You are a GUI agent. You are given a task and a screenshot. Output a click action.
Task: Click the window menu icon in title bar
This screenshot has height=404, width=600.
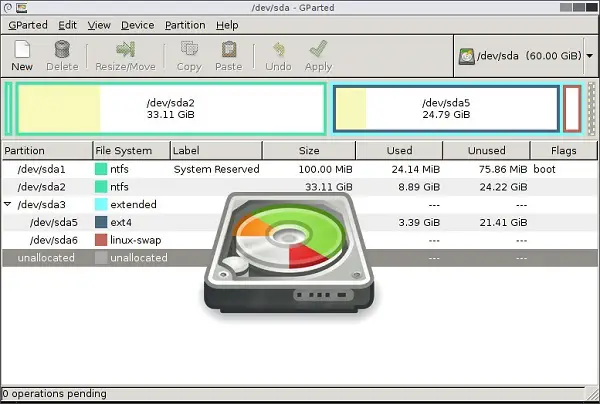8,7
